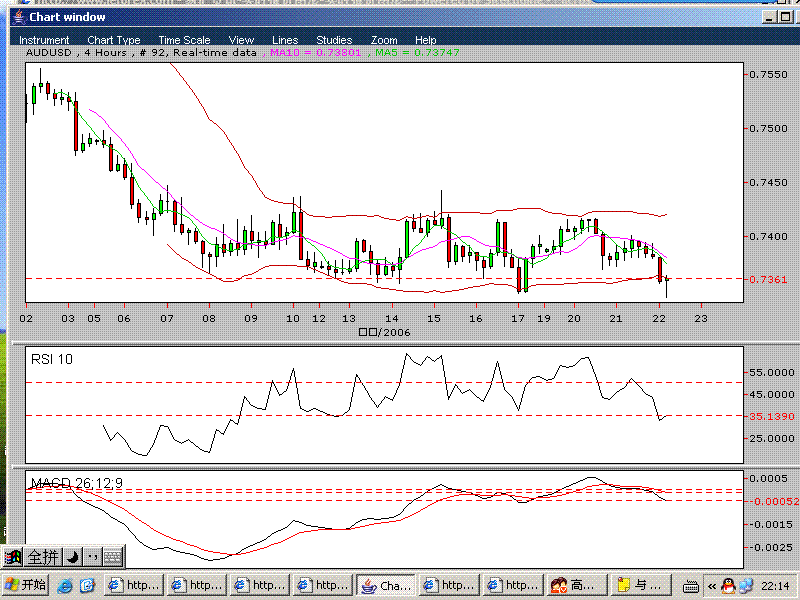Image resolution: width=800 pixels, height=600 pixels.
Task: Toggle the Chinese punctuation icon
Action: (x=92, y=557)
